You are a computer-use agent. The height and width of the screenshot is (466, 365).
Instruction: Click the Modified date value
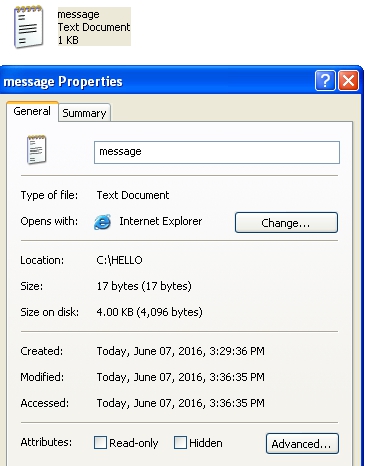point(181,377)
